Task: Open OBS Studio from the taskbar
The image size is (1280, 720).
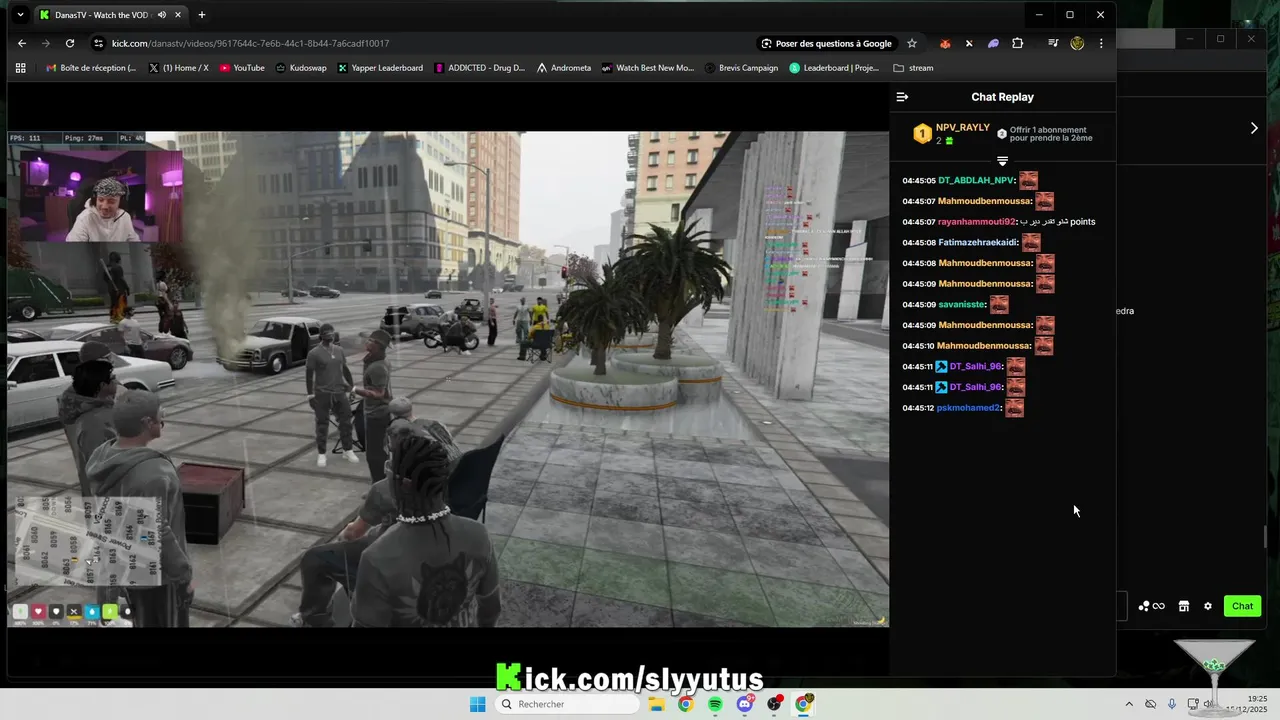Action: coord(774,704)
